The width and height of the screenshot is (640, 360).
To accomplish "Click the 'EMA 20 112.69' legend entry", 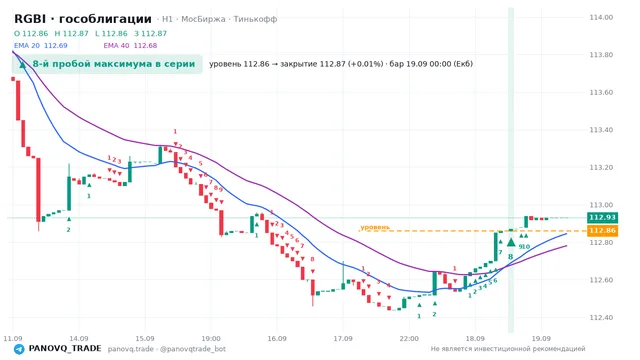I will 40,45.
